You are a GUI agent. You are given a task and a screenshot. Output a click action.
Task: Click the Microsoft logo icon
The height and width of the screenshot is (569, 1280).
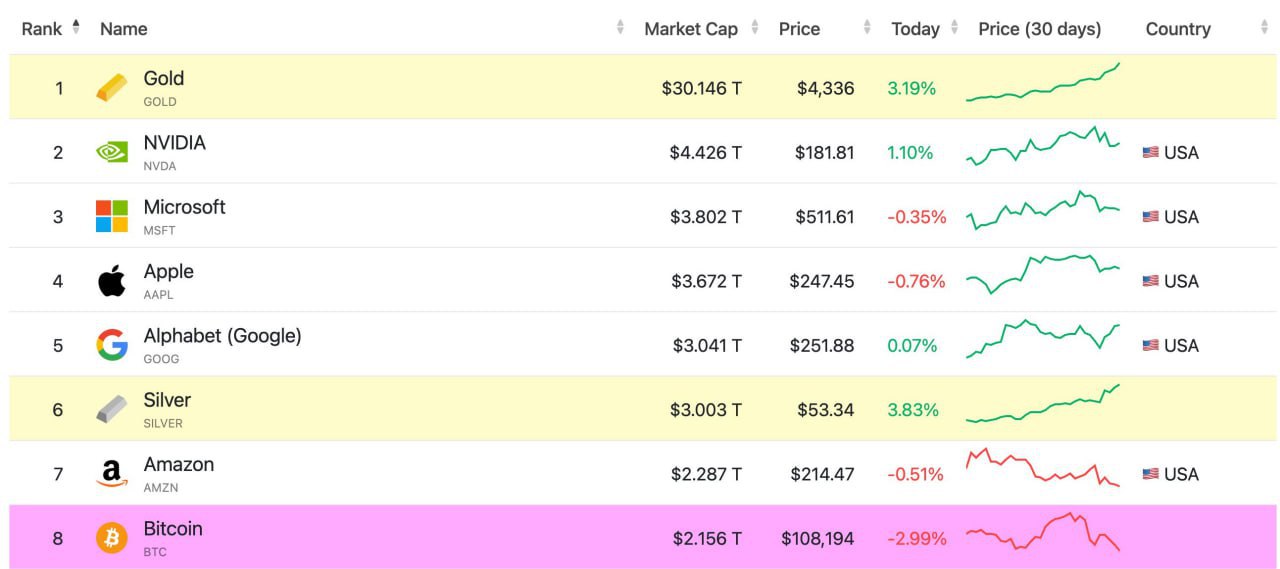click(112, 216)
